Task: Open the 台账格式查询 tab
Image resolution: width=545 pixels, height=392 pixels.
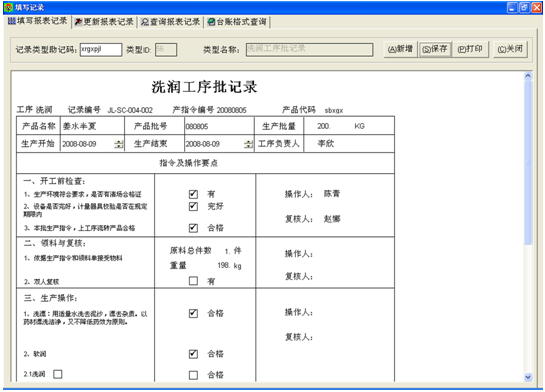Action: 237,22
